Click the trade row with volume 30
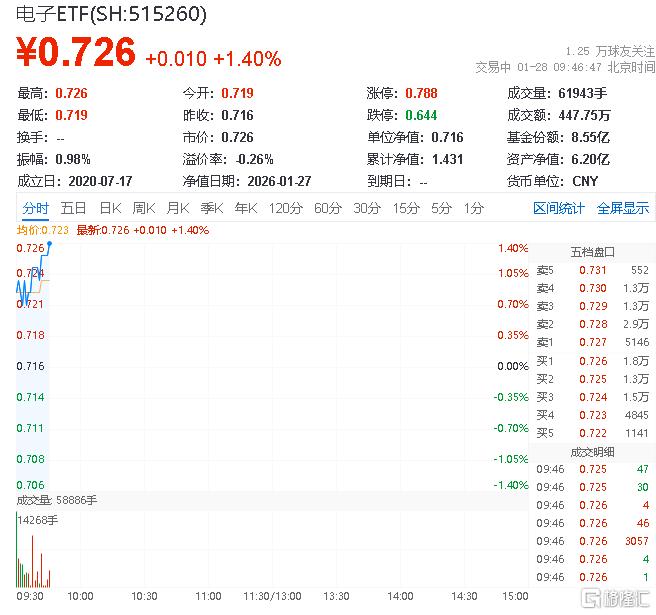This screenshot has height=615, width=656. (592, 487)
